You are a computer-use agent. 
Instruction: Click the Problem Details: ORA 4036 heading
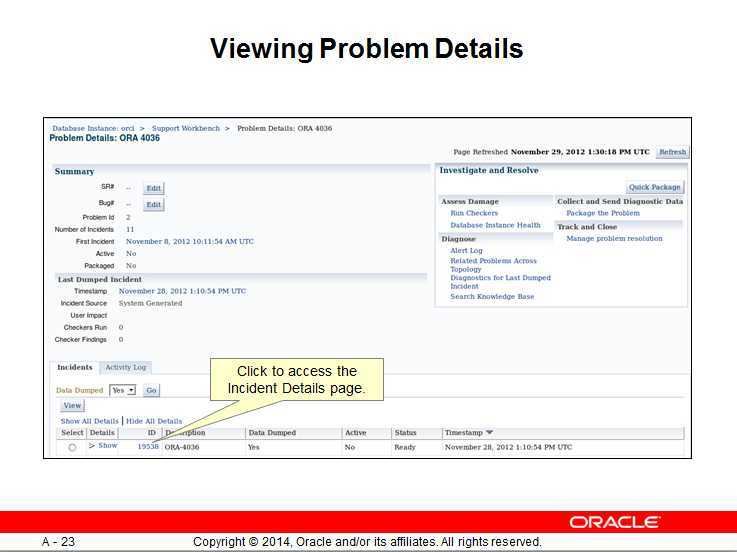click(104, 138)
